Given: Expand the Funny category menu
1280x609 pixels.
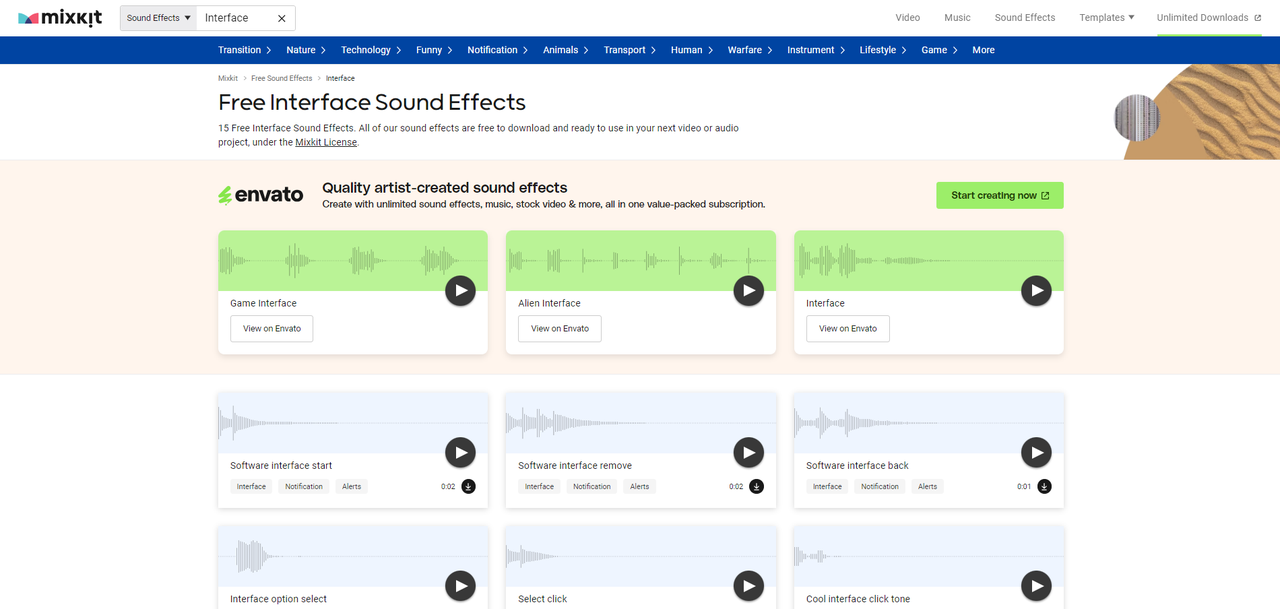Looking at the screenshot, I should (x=434, y=50).
